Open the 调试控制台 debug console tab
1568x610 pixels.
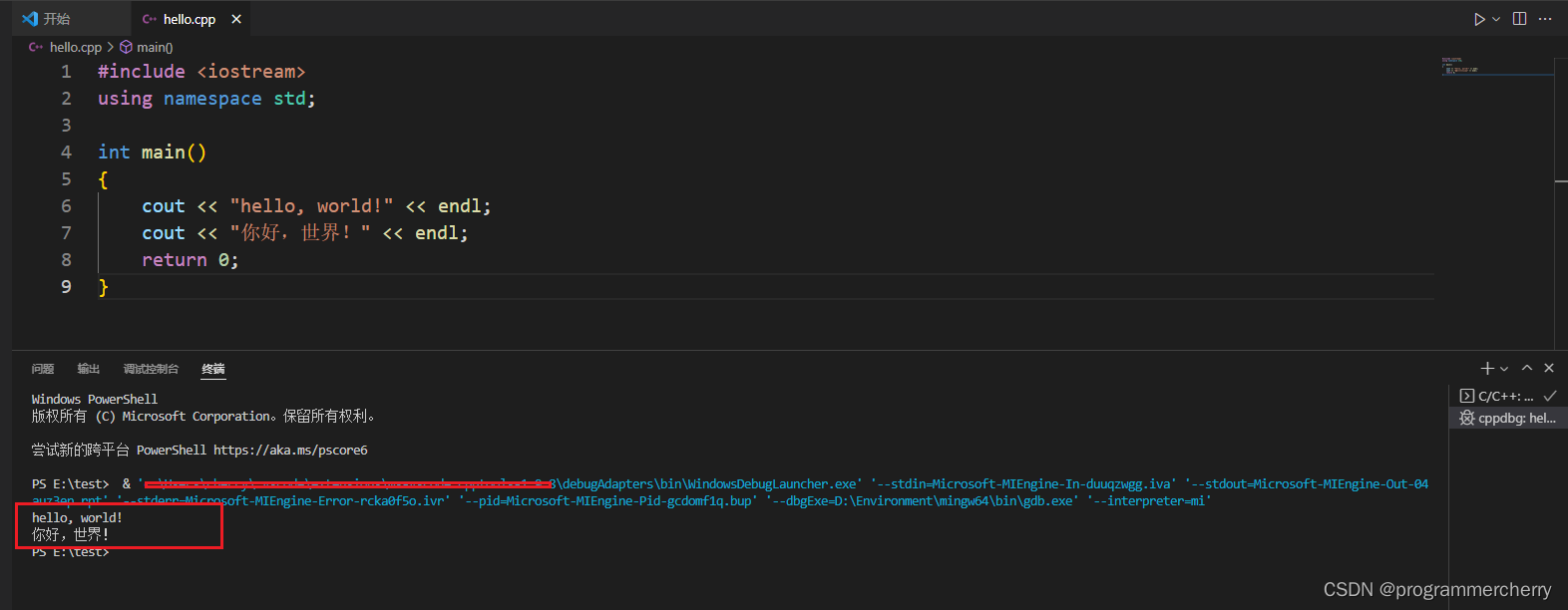151,369
